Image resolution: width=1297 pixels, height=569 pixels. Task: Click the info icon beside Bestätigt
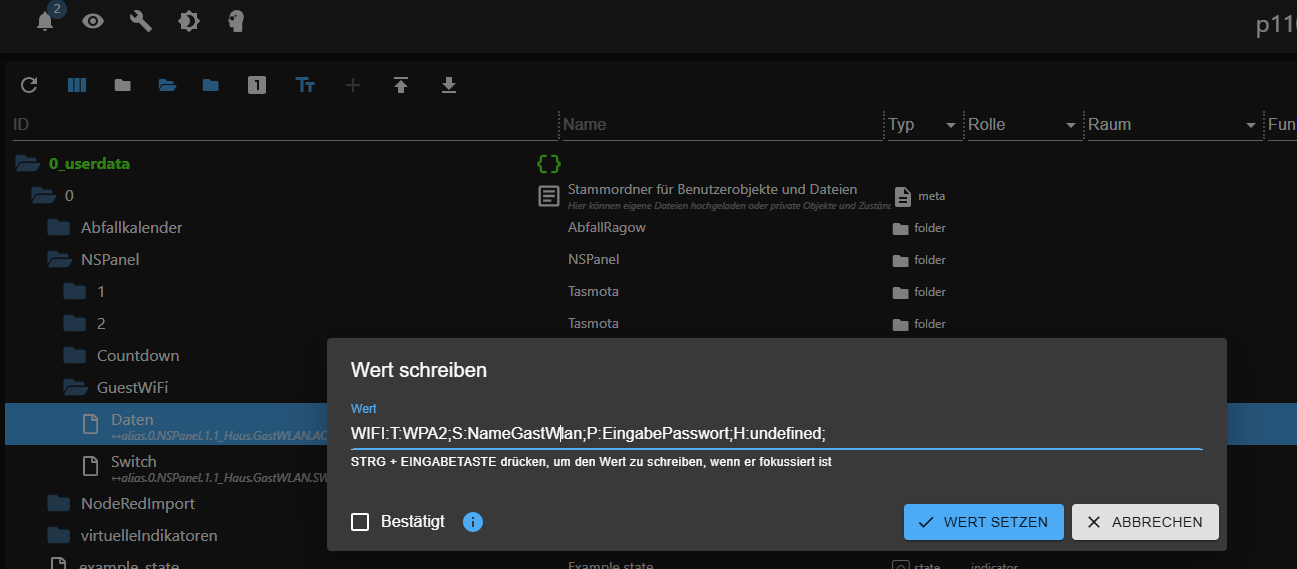point(473,522)
